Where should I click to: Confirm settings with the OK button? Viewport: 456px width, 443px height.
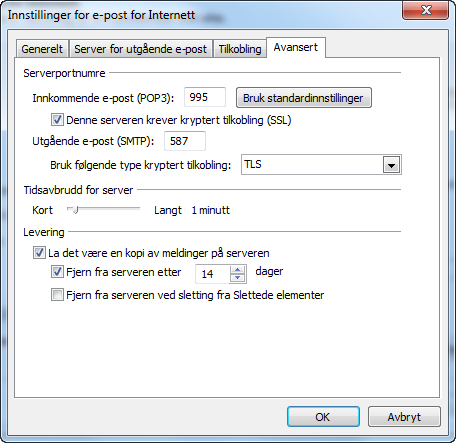pos(323,417)
